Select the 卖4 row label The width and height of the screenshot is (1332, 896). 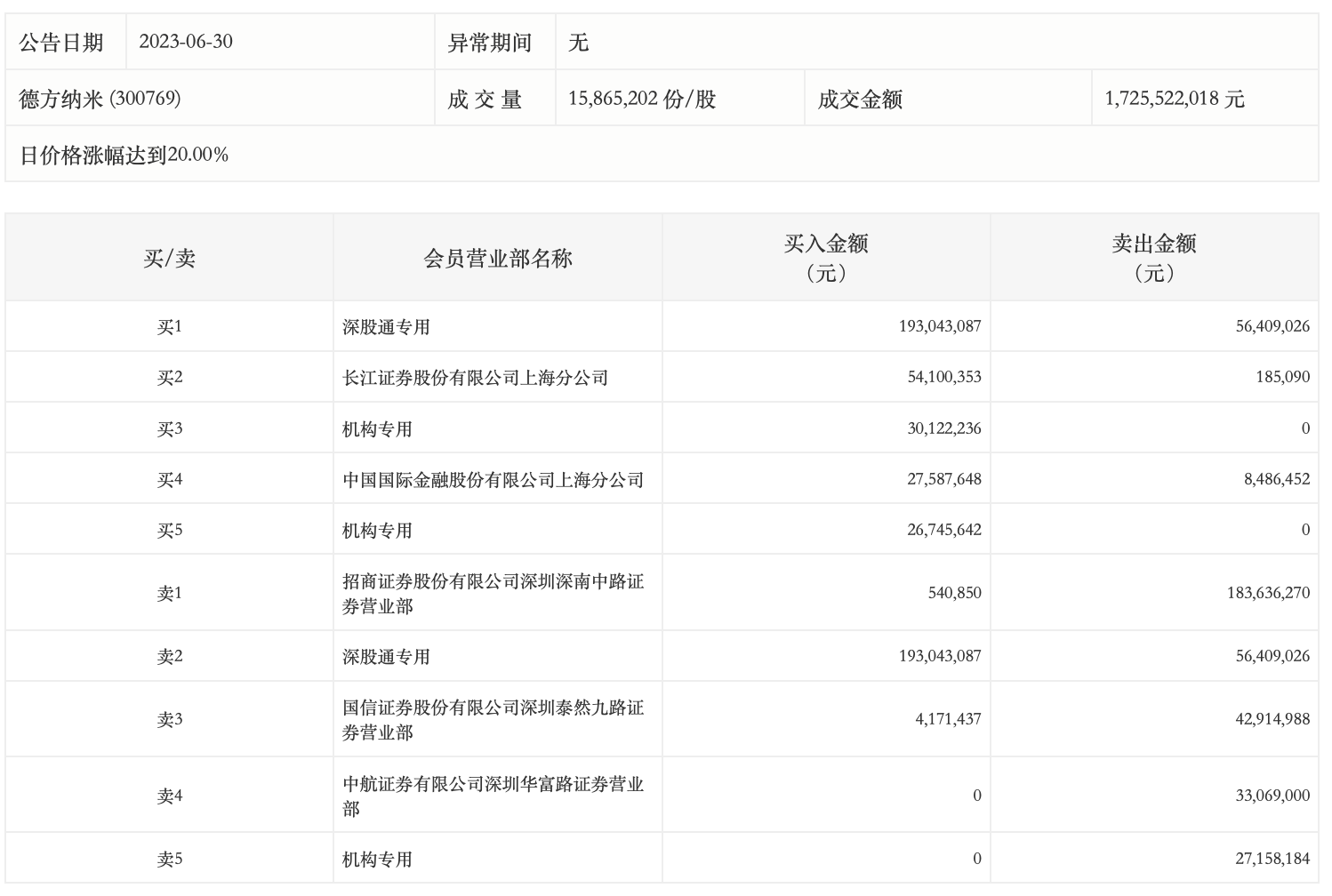coord(169,796)
